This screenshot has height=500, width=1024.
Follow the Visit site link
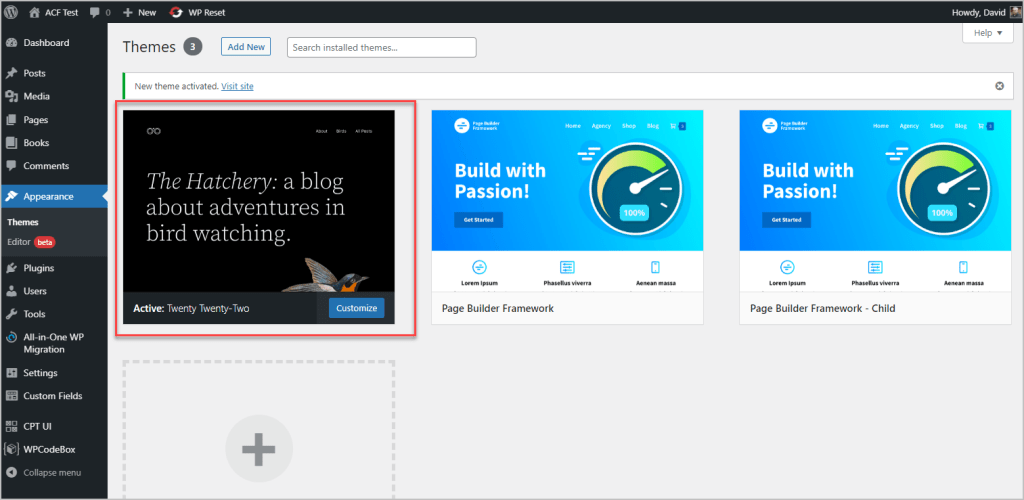237,86
